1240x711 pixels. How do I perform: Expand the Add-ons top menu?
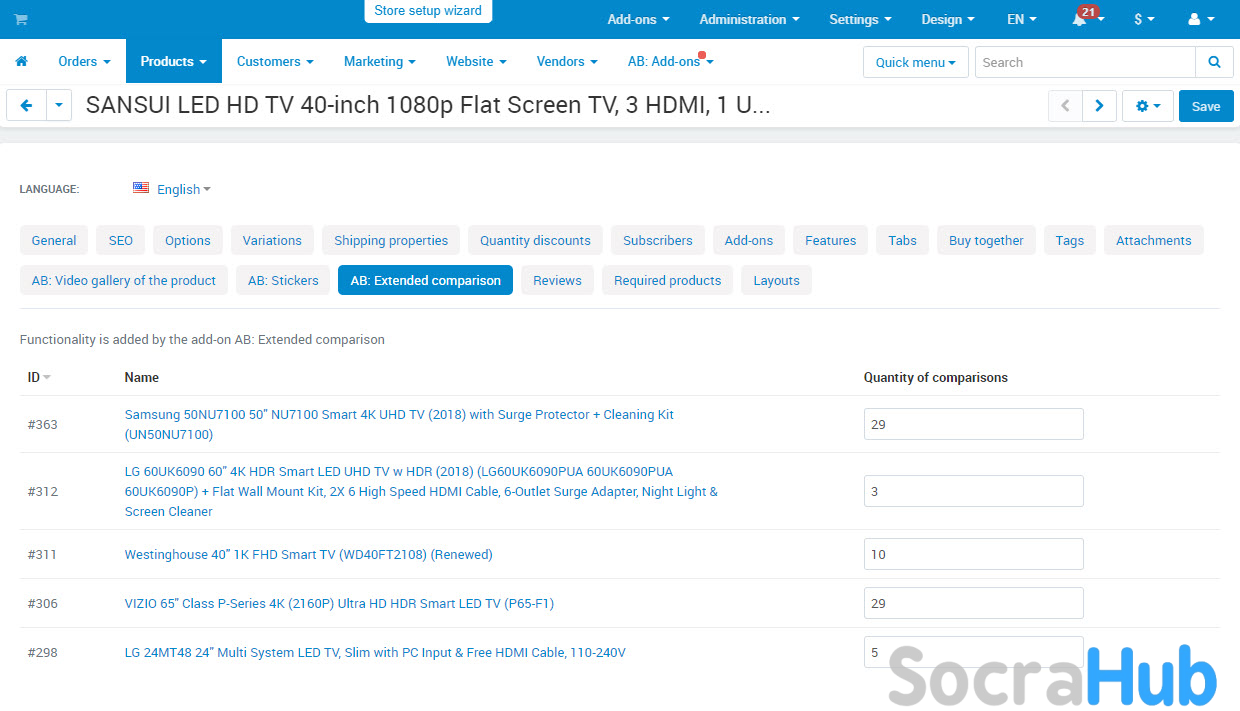(638, 19)
